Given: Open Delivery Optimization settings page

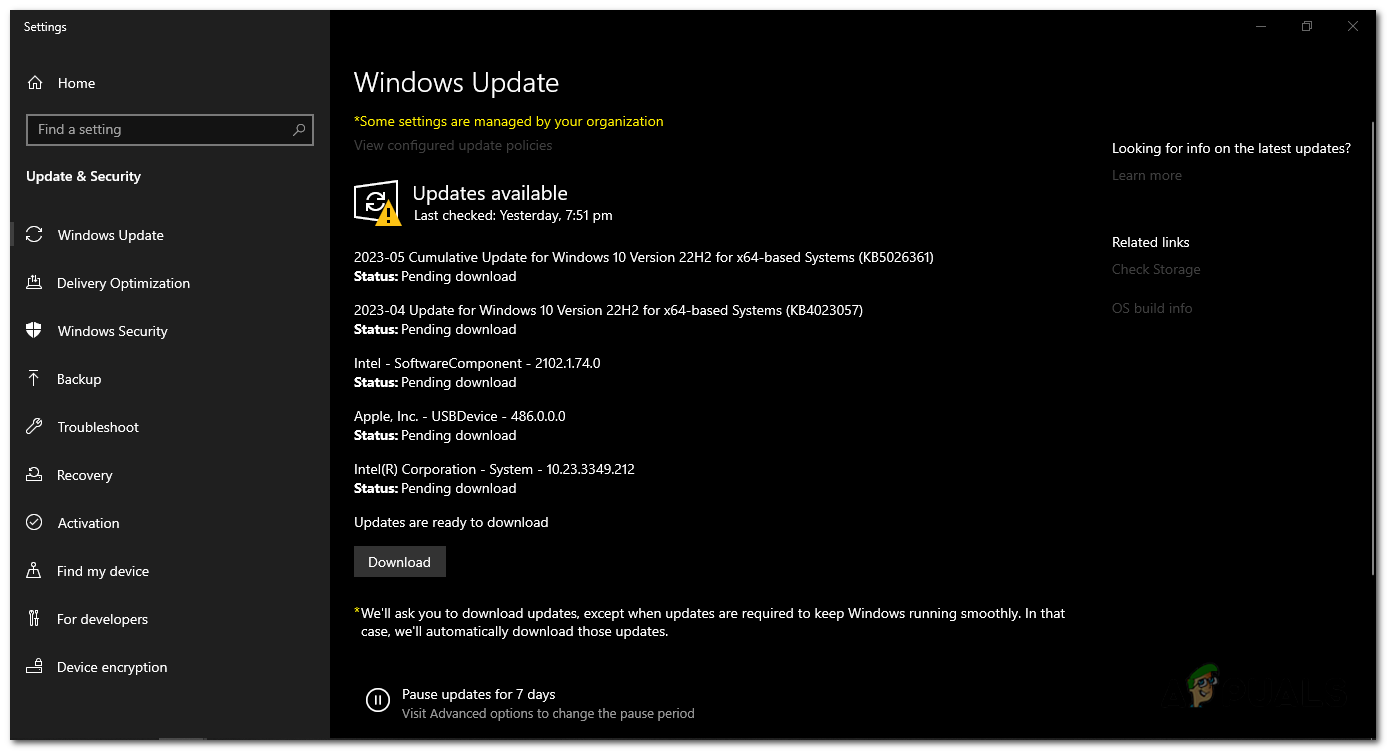Looking at the screenshot, I should pyautogui.click(x=123, y=283).
